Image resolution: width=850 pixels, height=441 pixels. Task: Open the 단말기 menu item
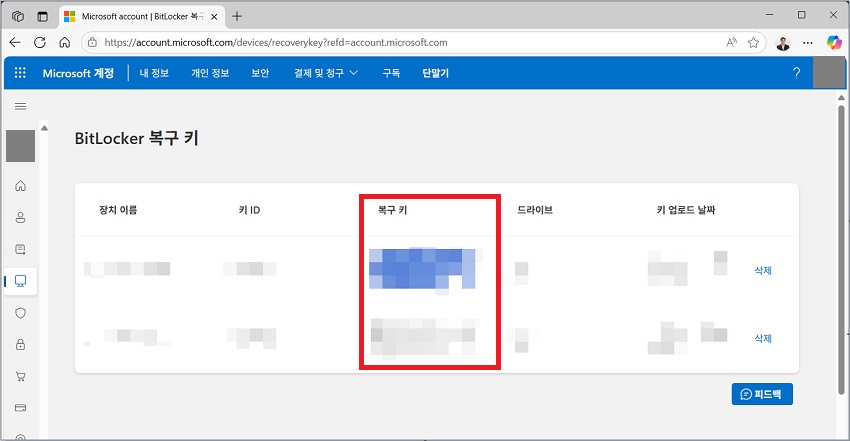click(x=435, y=73)
